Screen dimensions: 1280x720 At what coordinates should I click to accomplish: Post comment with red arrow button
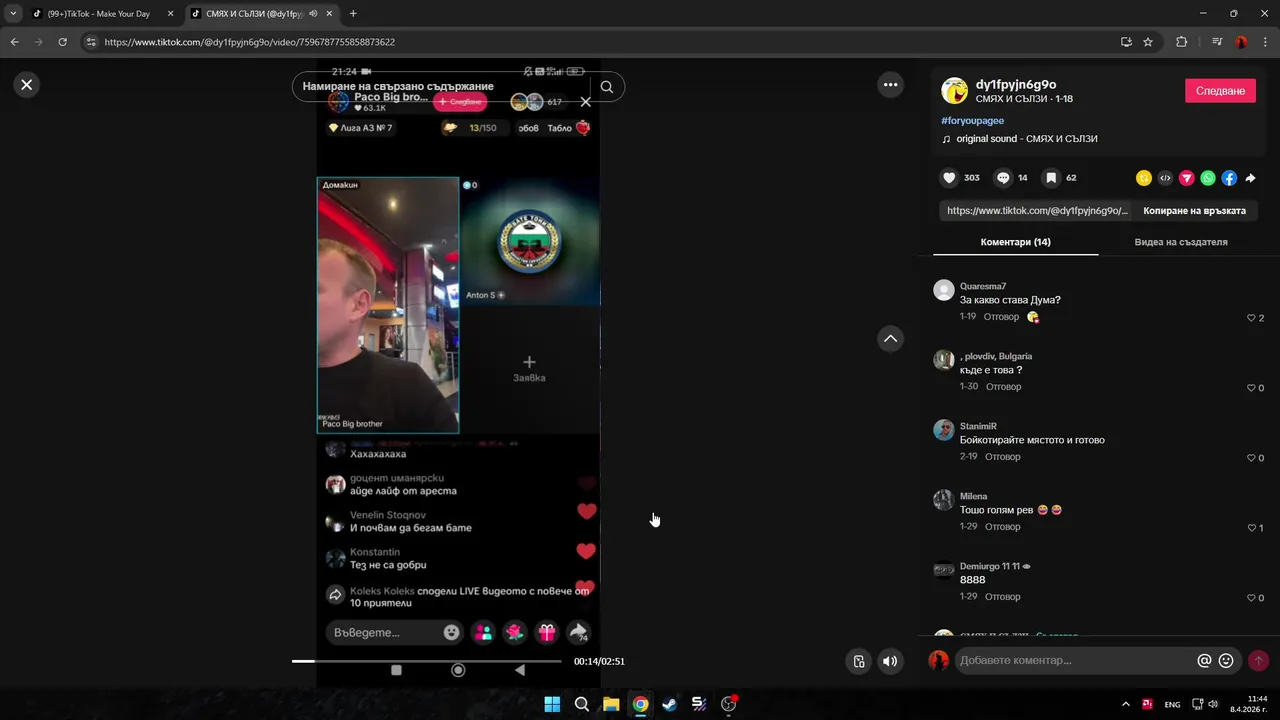(x=1258, y=661)
